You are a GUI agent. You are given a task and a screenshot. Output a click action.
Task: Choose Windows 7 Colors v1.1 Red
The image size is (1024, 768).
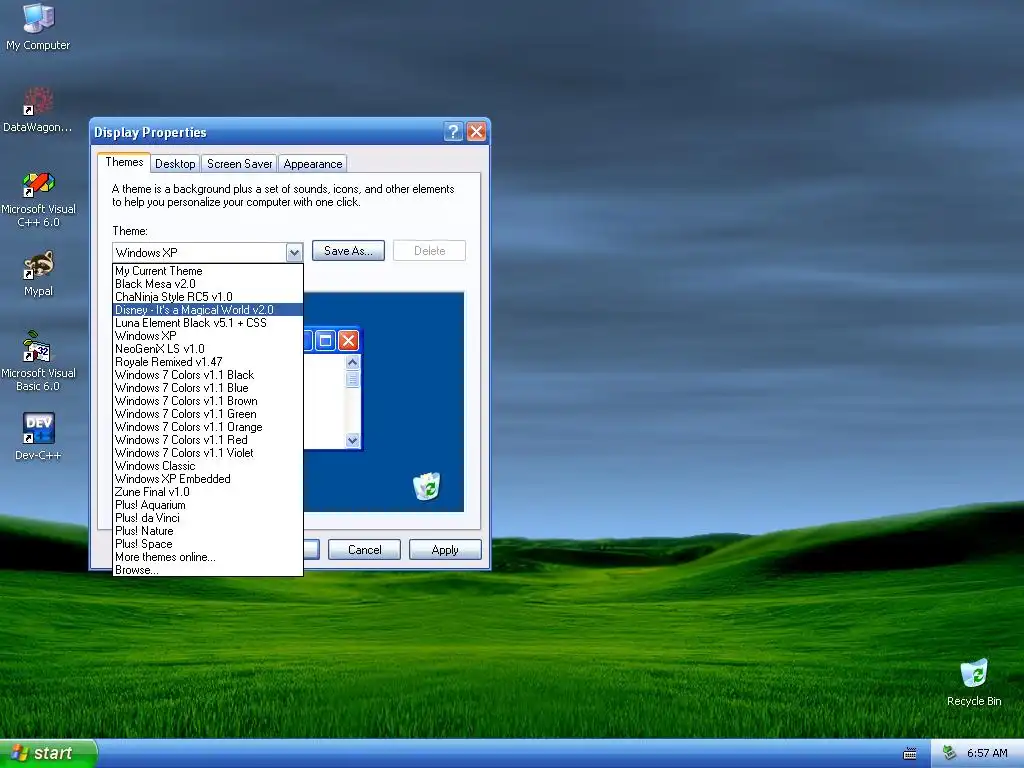[x=208, y=440]
